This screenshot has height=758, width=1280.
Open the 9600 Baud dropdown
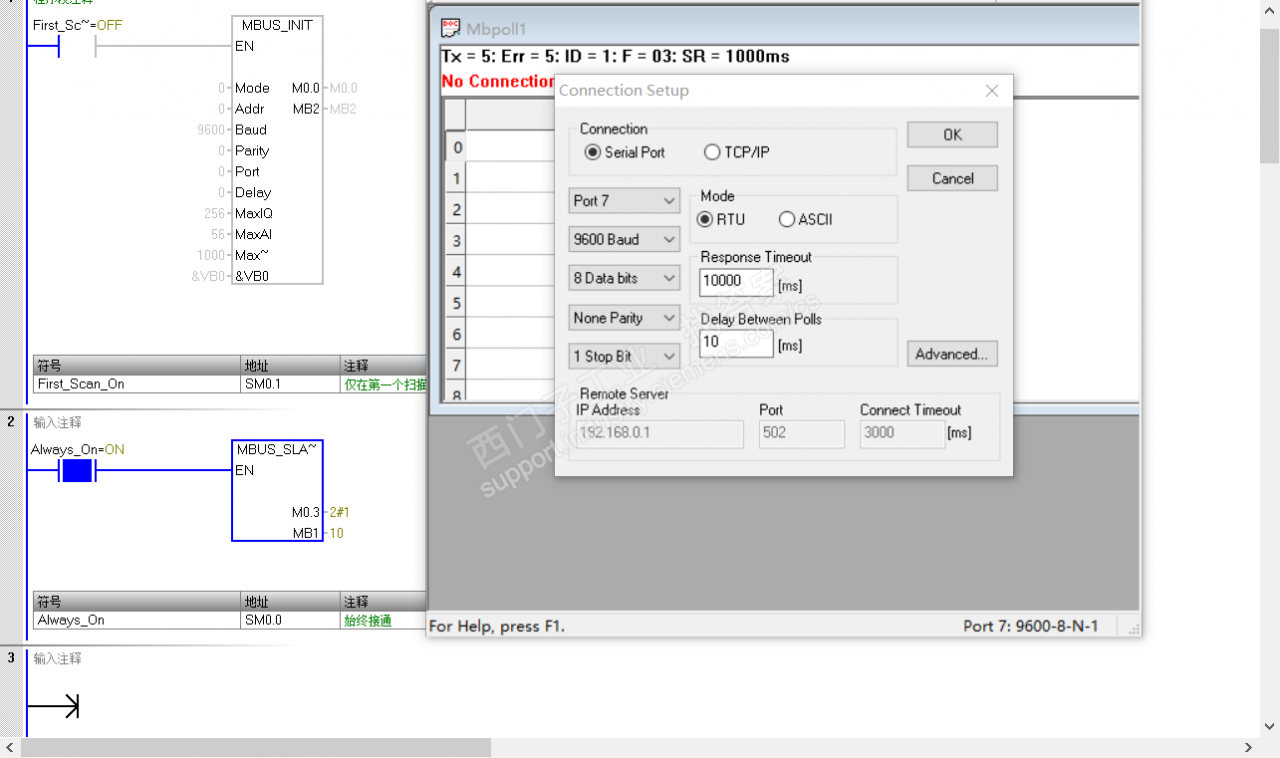coord(624,240)
